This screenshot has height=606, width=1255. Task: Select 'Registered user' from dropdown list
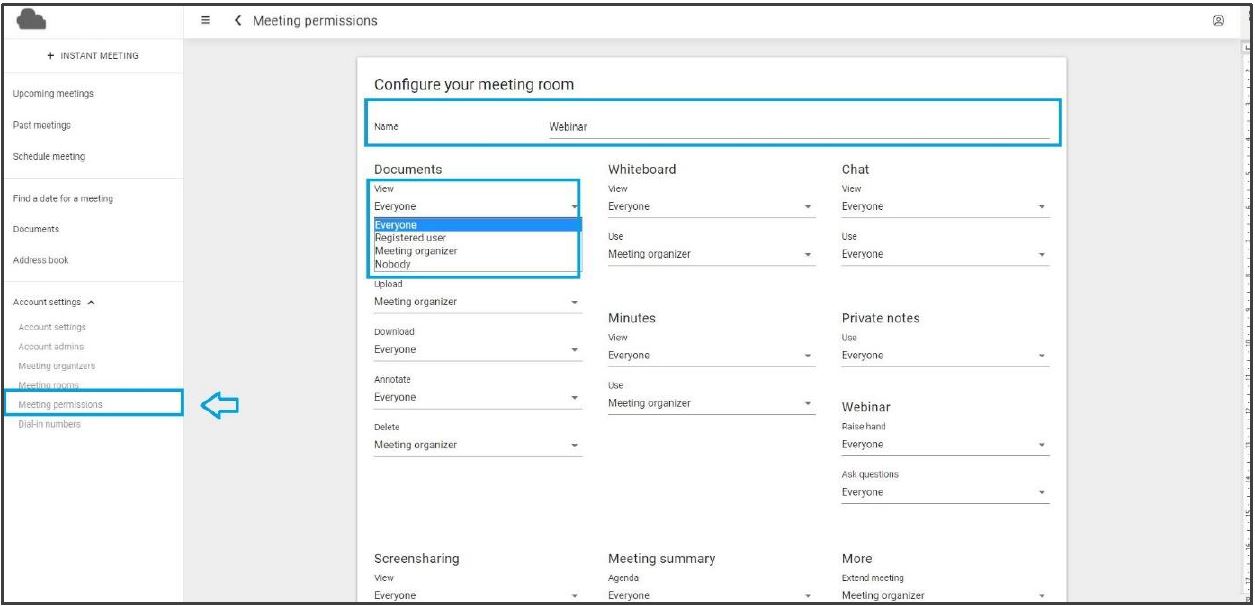pos(410,238)
